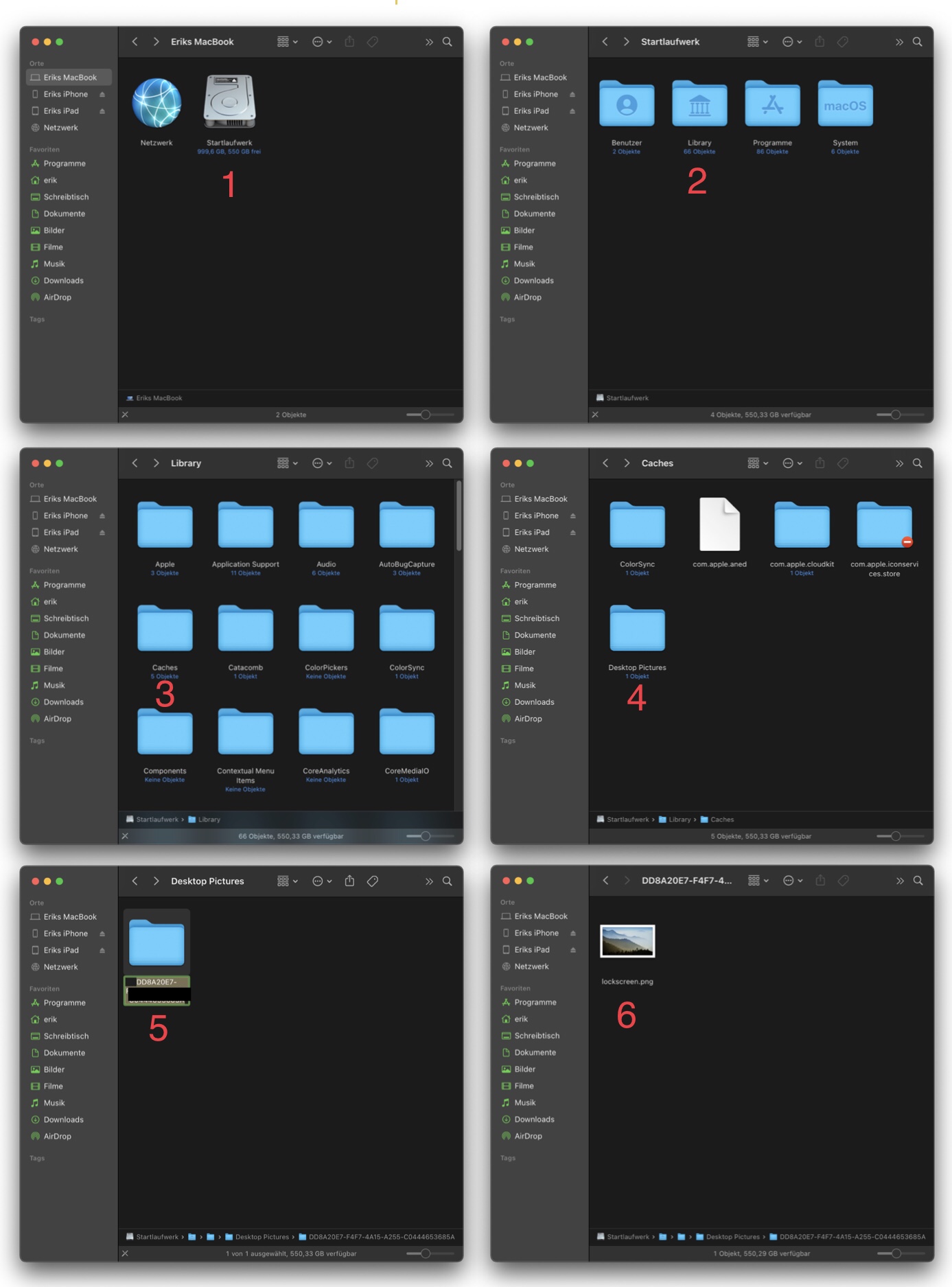Select the Library folder icon in Startlaufwerk window
This screenshot has width=952, height=1287.
[x=699, y=104]
